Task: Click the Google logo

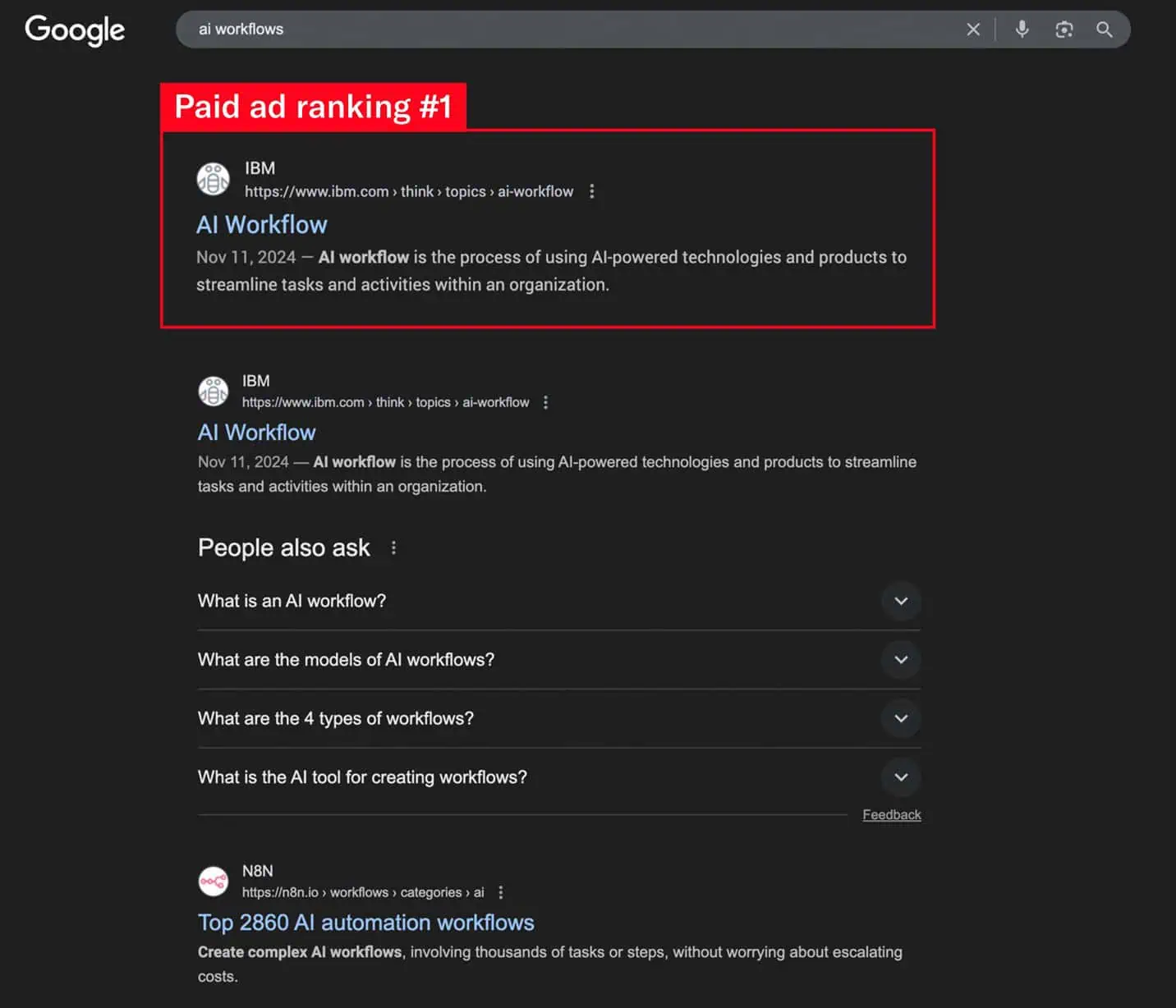Action: [75, 30]
